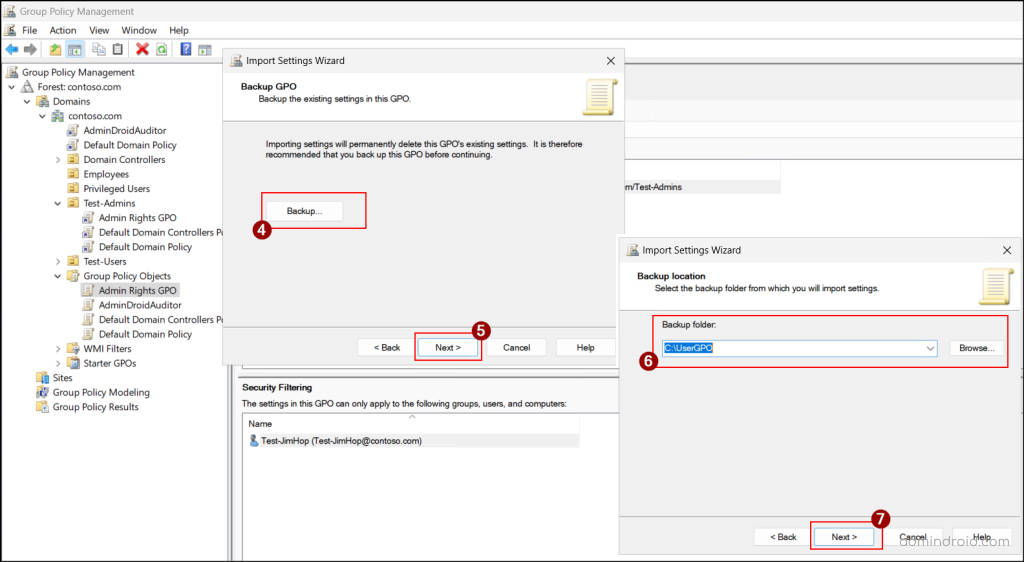
Task: Click the Group Policy Modeling icon
Action: tap(42, 392)
